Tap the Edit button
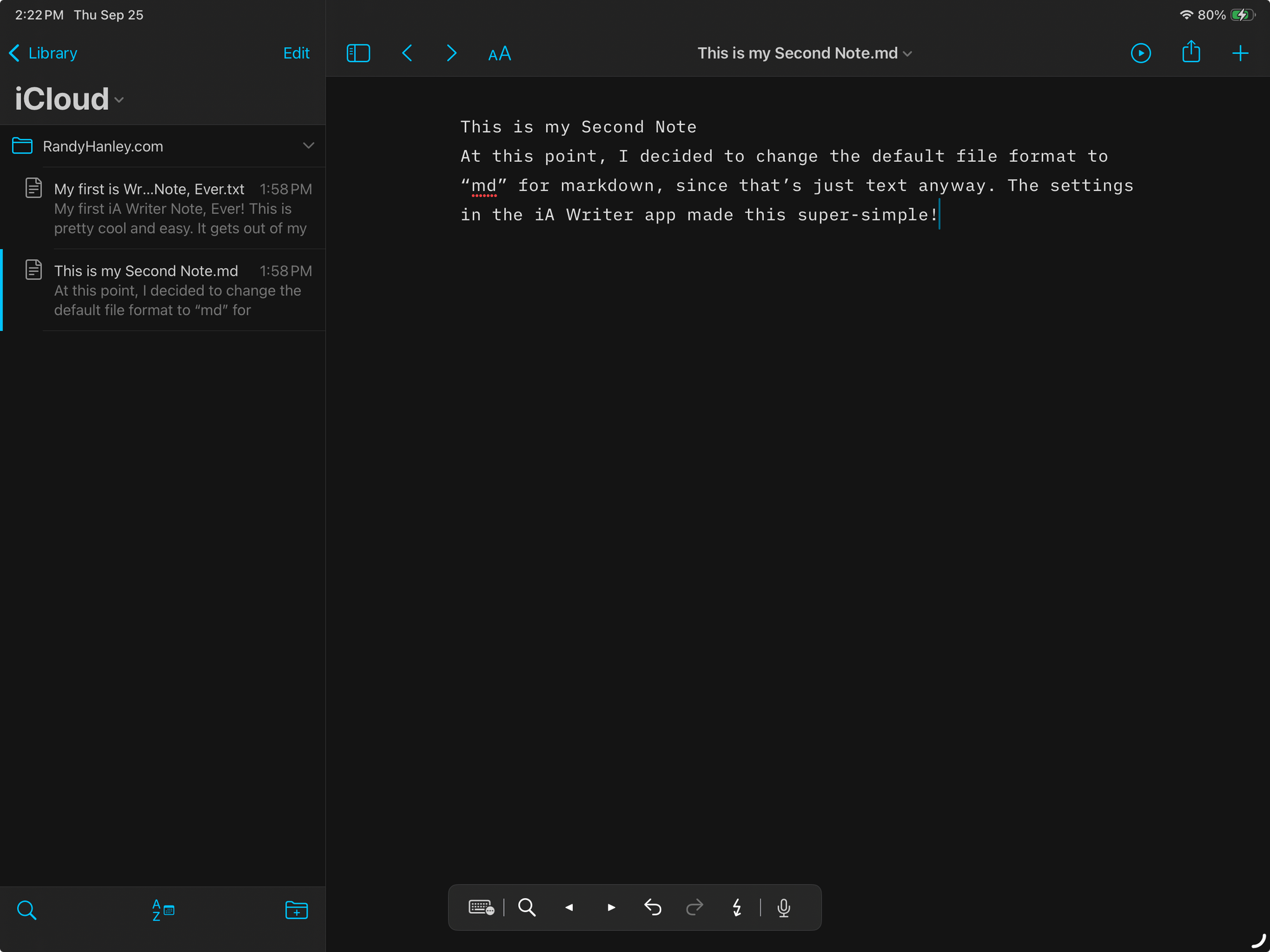Image resolution: width=1270 pixels, height=952 pixels. 296,53
